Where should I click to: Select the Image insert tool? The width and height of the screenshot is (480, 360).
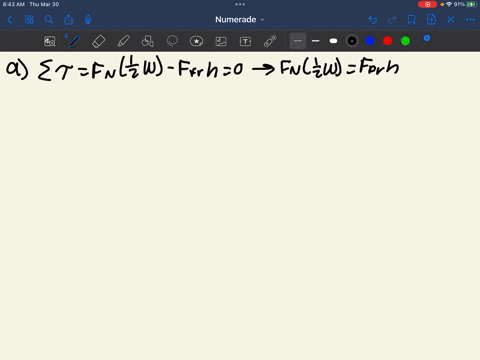pyautogui.click(x=221, y=41)
